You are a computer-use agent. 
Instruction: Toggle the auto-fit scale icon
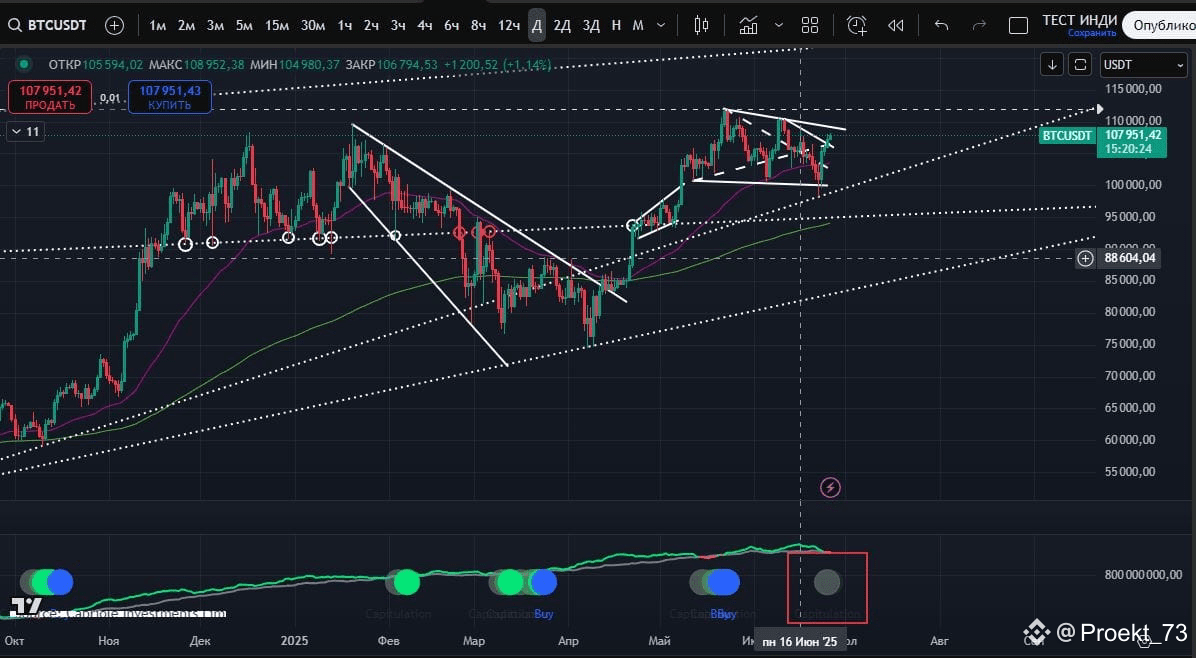click(1080, 65)
